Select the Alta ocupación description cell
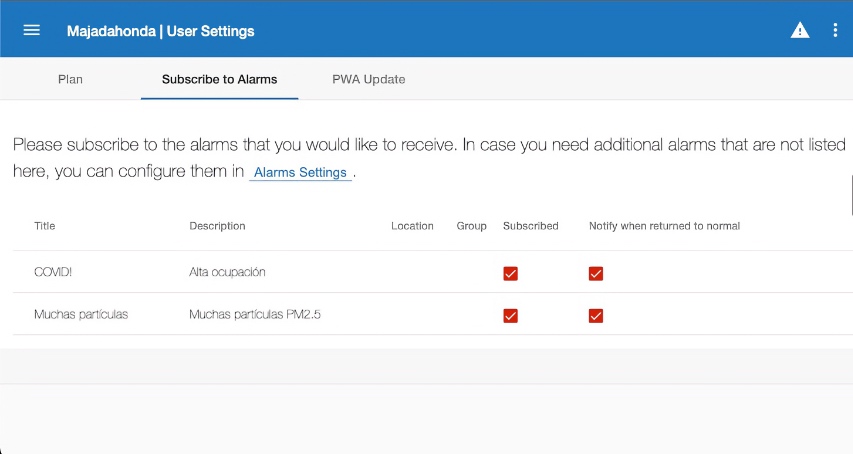The image size is (853, 454). click(x=227, y=272)
